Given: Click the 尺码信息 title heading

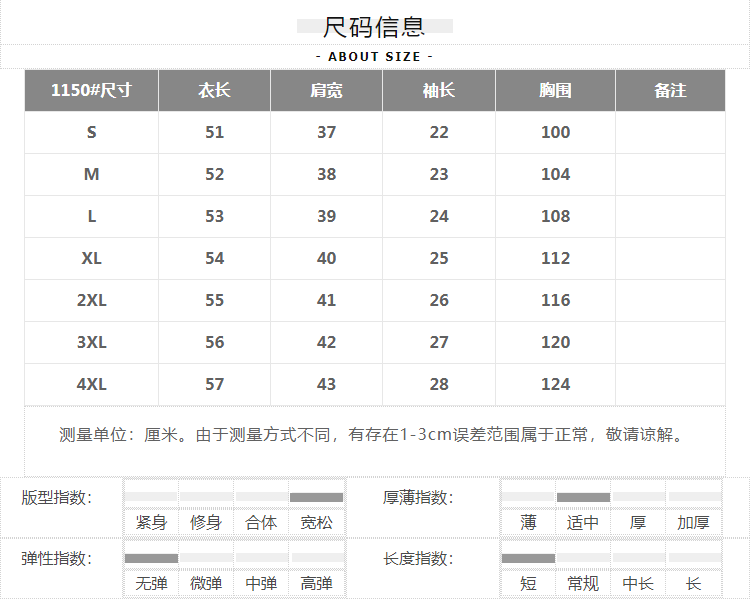Looking at the screenshot, I should point(374,27).
